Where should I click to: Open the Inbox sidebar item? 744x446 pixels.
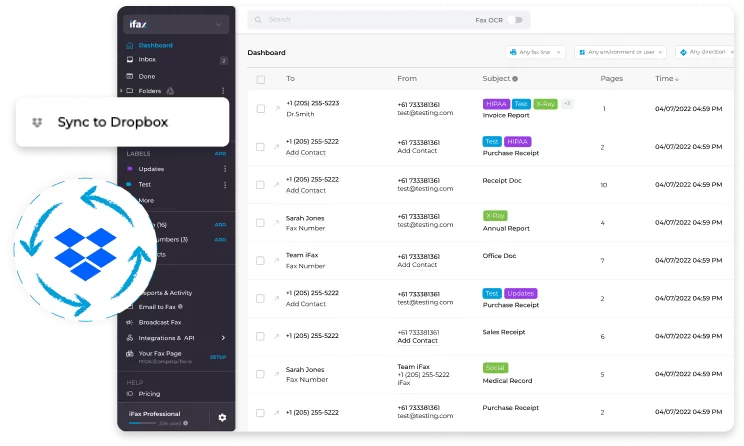(x=147, y=60)
